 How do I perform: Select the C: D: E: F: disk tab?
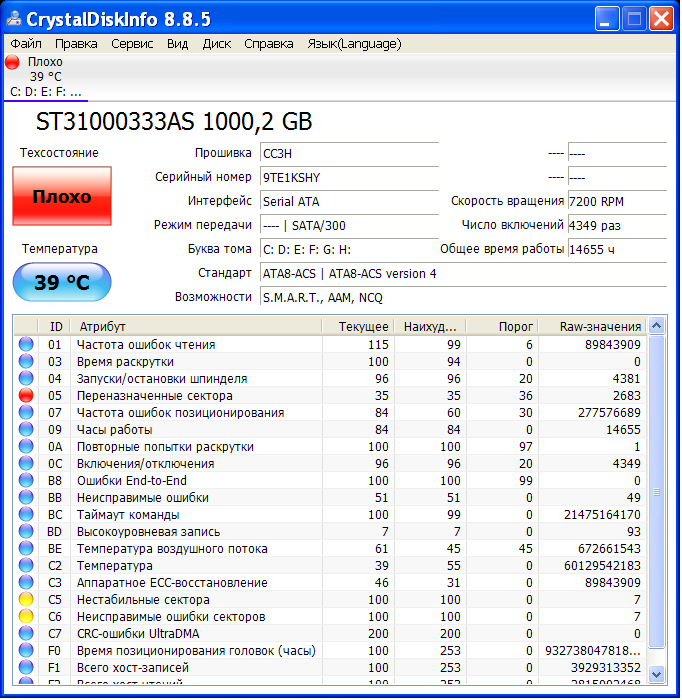(x=46, y=92)
